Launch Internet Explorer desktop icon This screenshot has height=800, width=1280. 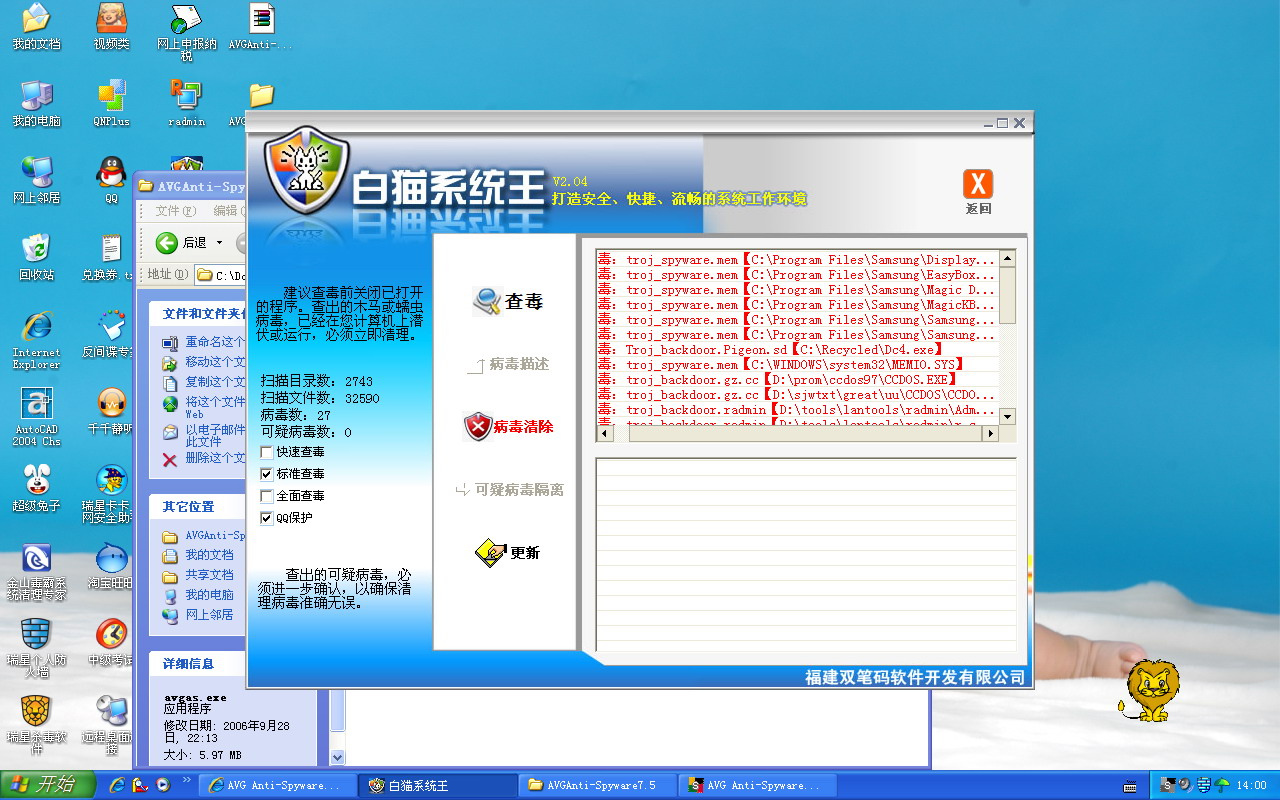[x=36, y=340]
